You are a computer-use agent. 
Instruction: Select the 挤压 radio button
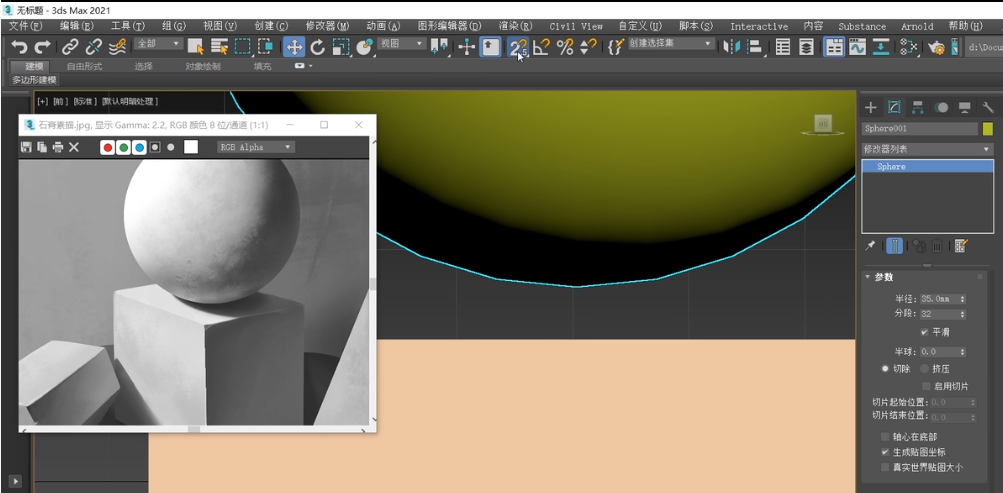click(925, 369)
